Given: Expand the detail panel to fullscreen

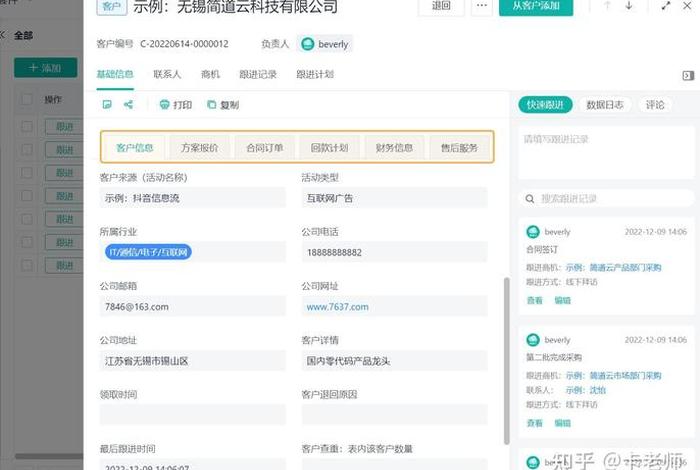Looking at the screenshot, I should tap(666, 6).
